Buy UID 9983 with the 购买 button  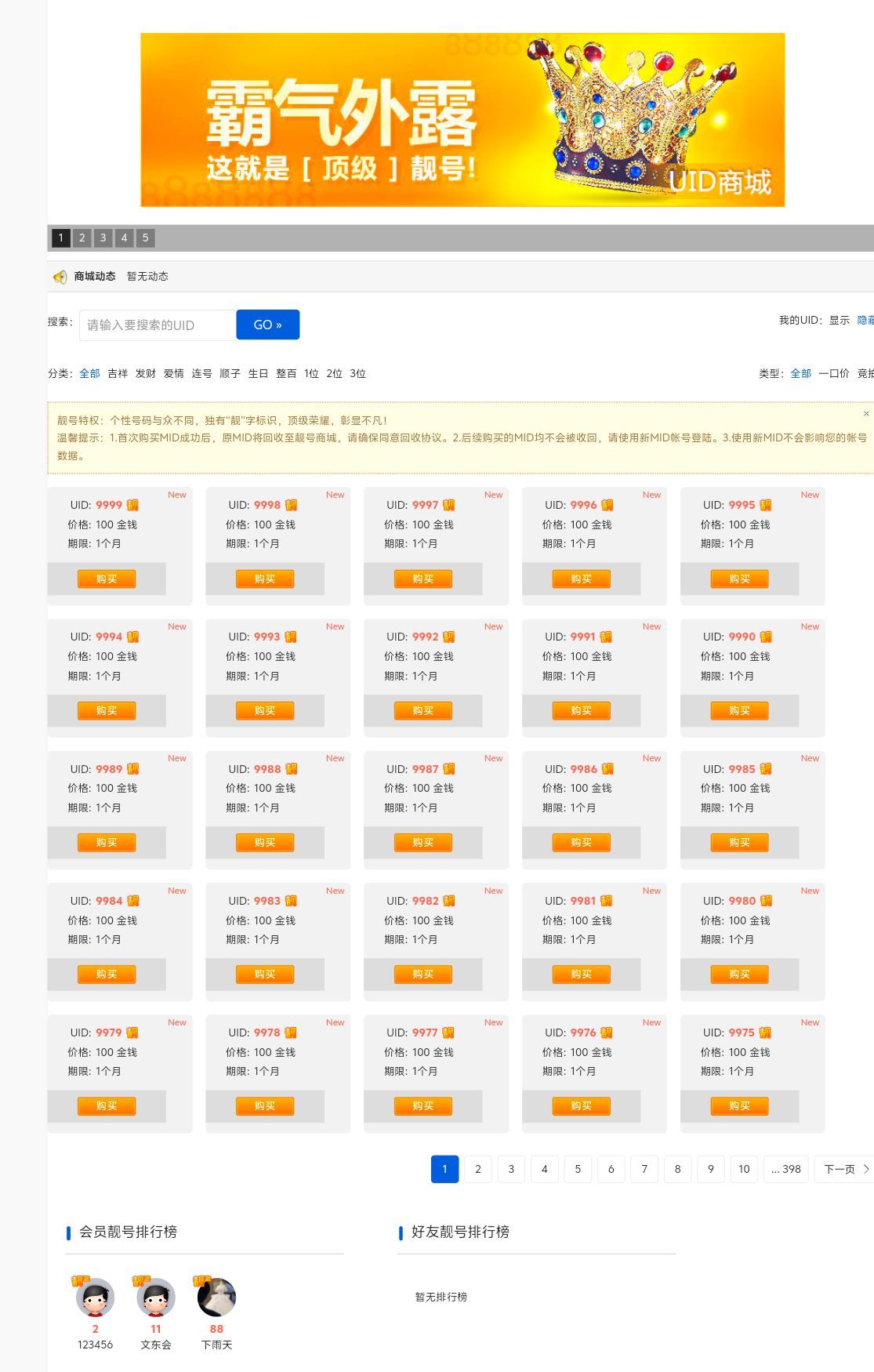(265, 974)
